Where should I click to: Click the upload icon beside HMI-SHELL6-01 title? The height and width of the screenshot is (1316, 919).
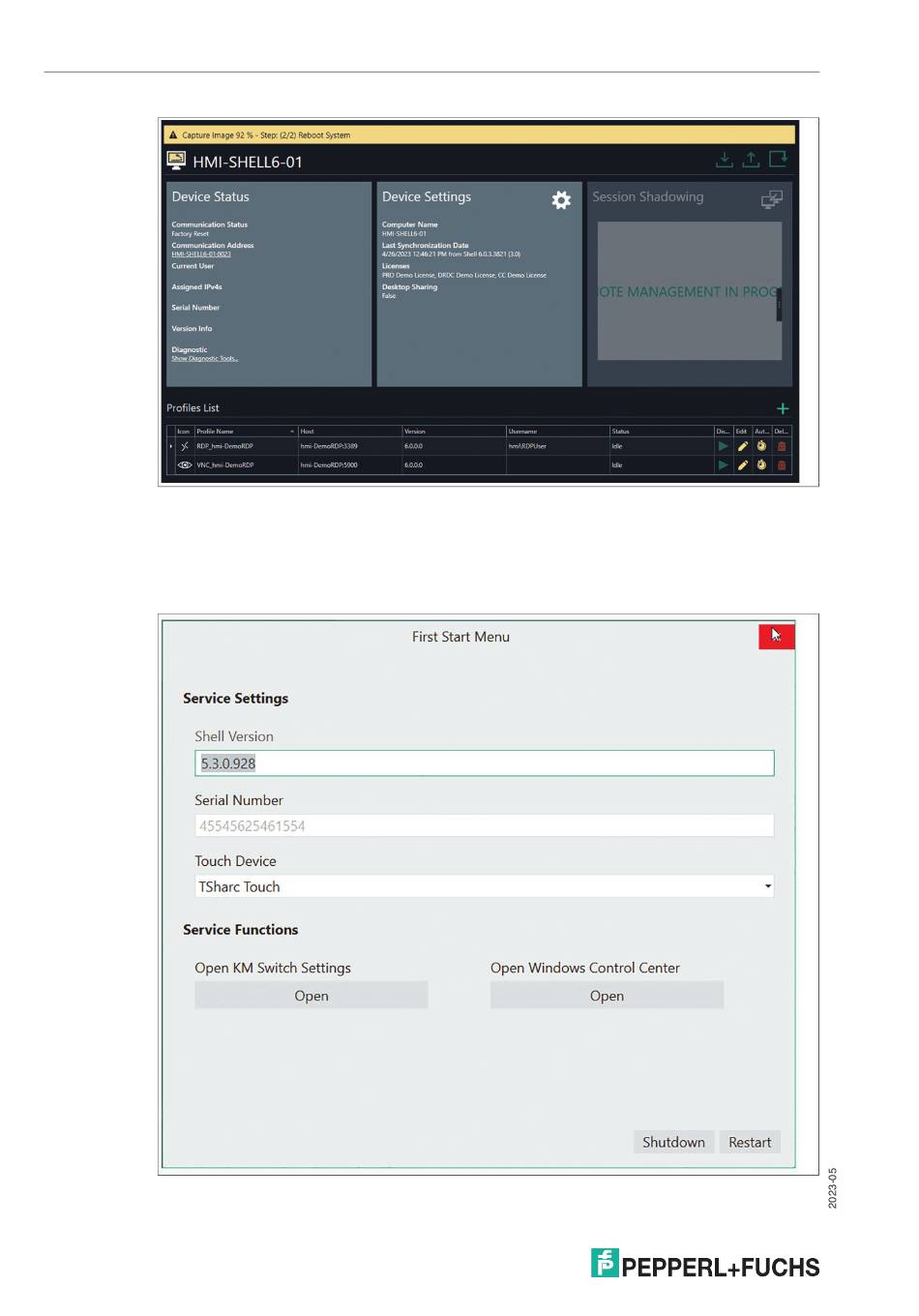click(751, 160)
